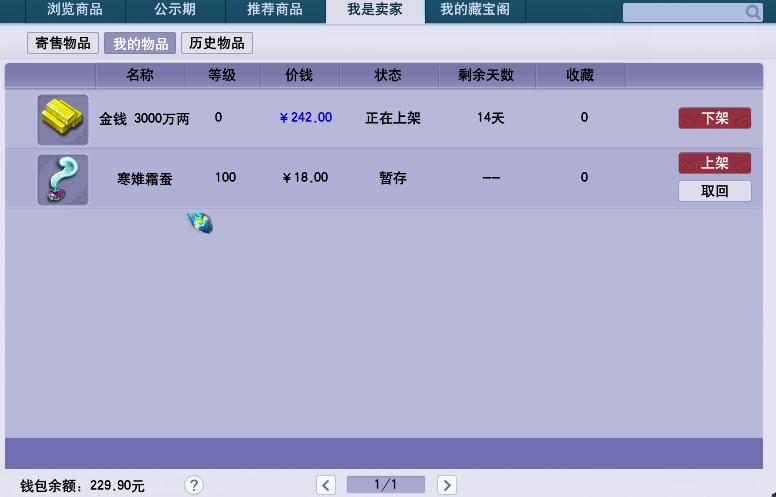Screen dimensions: 776x497
Task: Open the 推荐商品 tab
Action: (275, 10)
